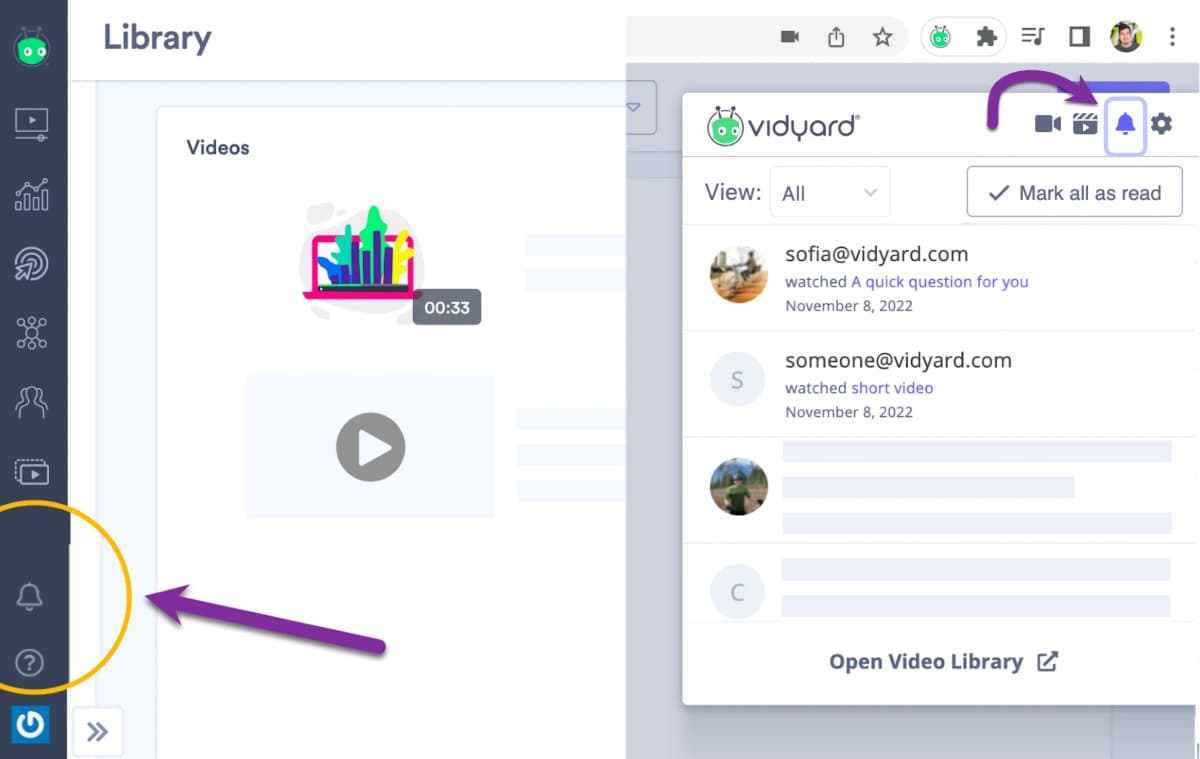Expand the sidebar with double chevron

pyautogui.click(x=97, y=732)
